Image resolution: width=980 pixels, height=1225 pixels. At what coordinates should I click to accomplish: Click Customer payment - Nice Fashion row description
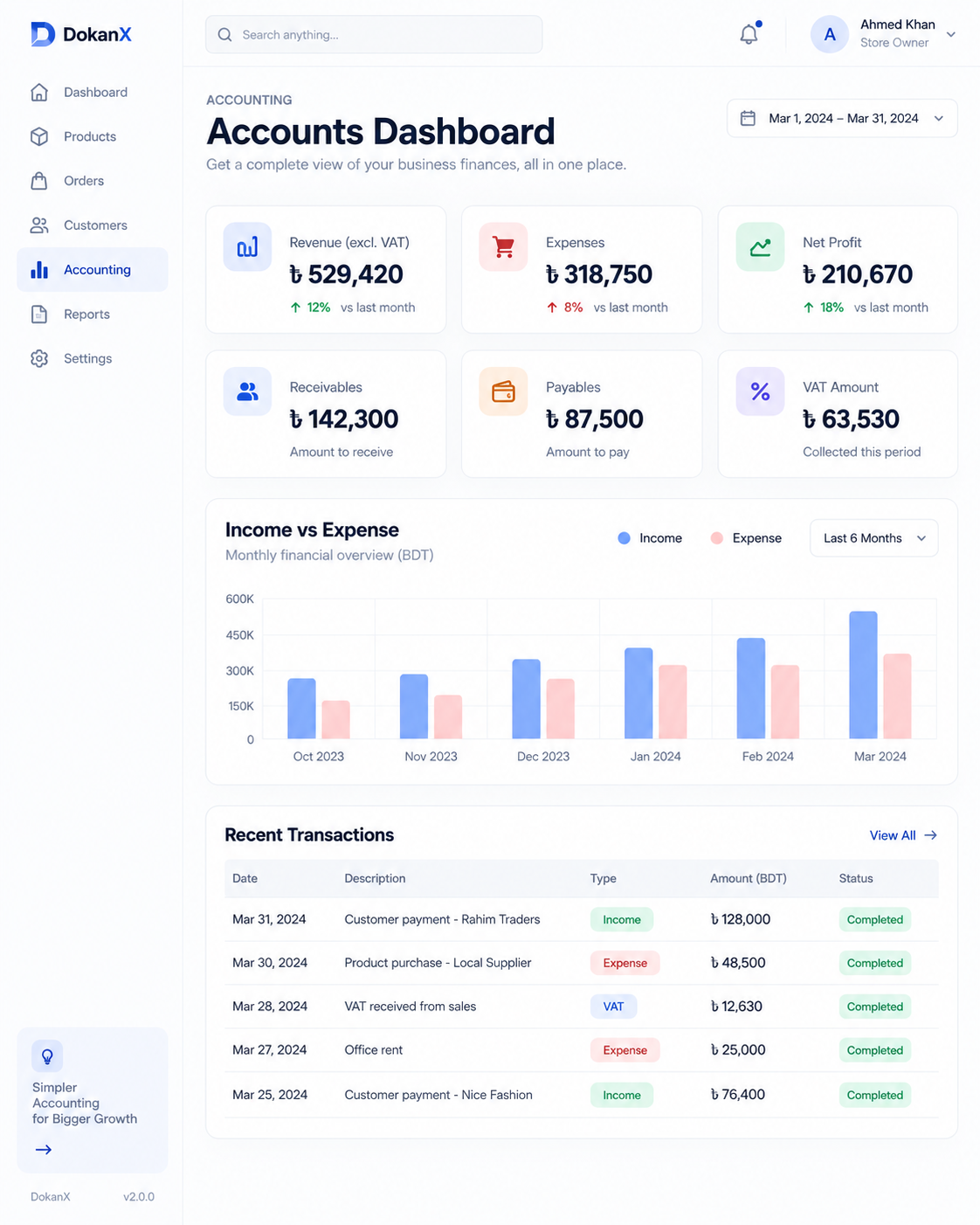click(x=438, y=1095)
